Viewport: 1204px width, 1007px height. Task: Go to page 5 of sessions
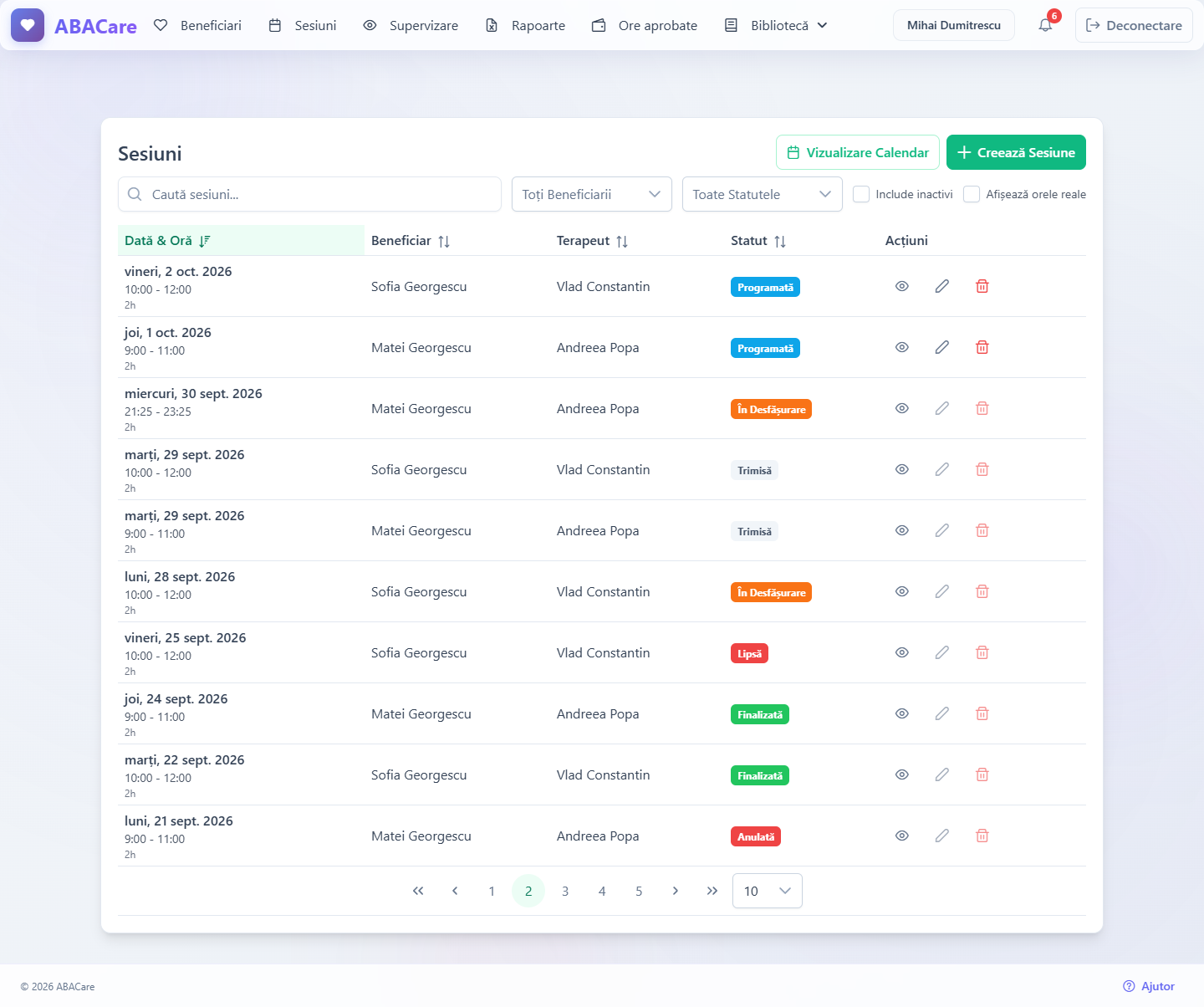coord(639,891)
